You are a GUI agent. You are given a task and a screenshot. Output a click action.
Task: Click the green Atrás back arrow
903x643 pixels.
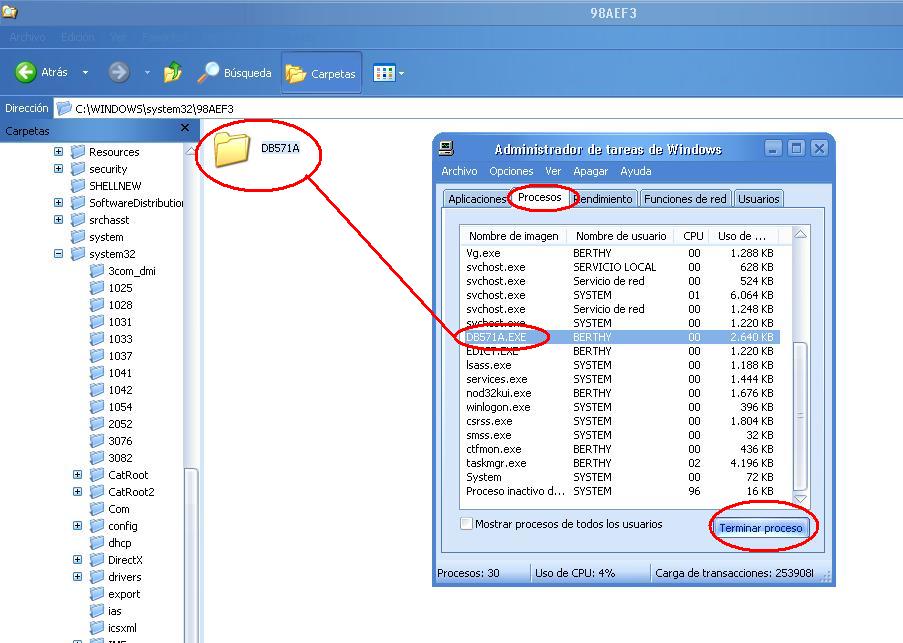tap(24, 72)
